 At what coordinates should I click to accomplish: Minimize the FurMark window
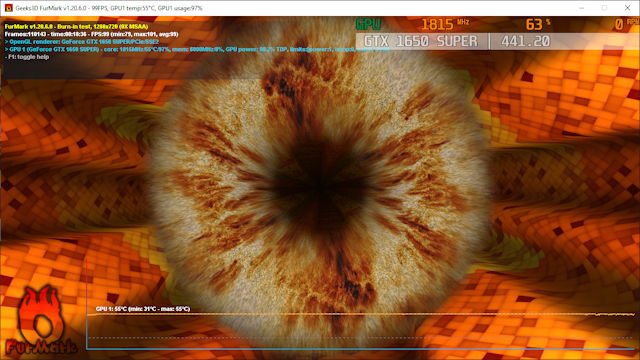[x=581, y=8]
